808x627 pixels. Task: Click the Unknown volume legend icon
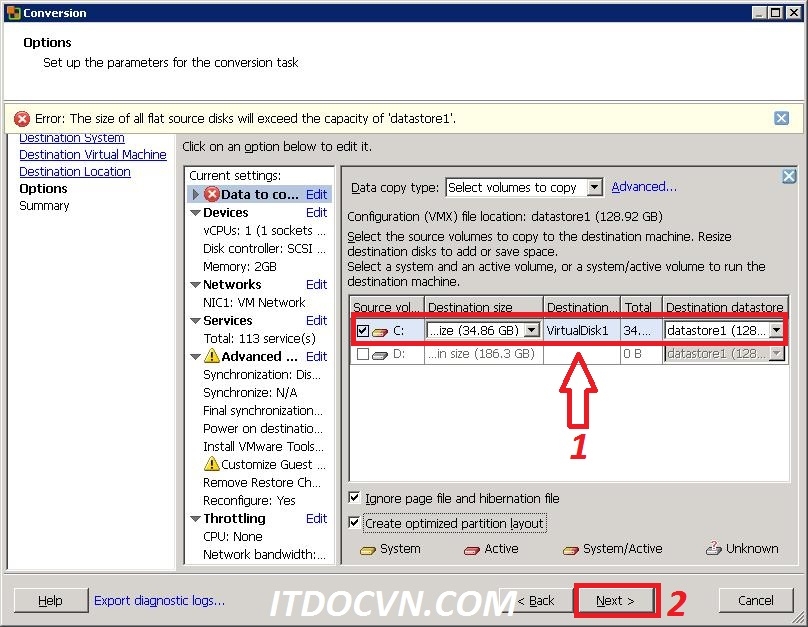pyautogui.click(x=713, y=548)
